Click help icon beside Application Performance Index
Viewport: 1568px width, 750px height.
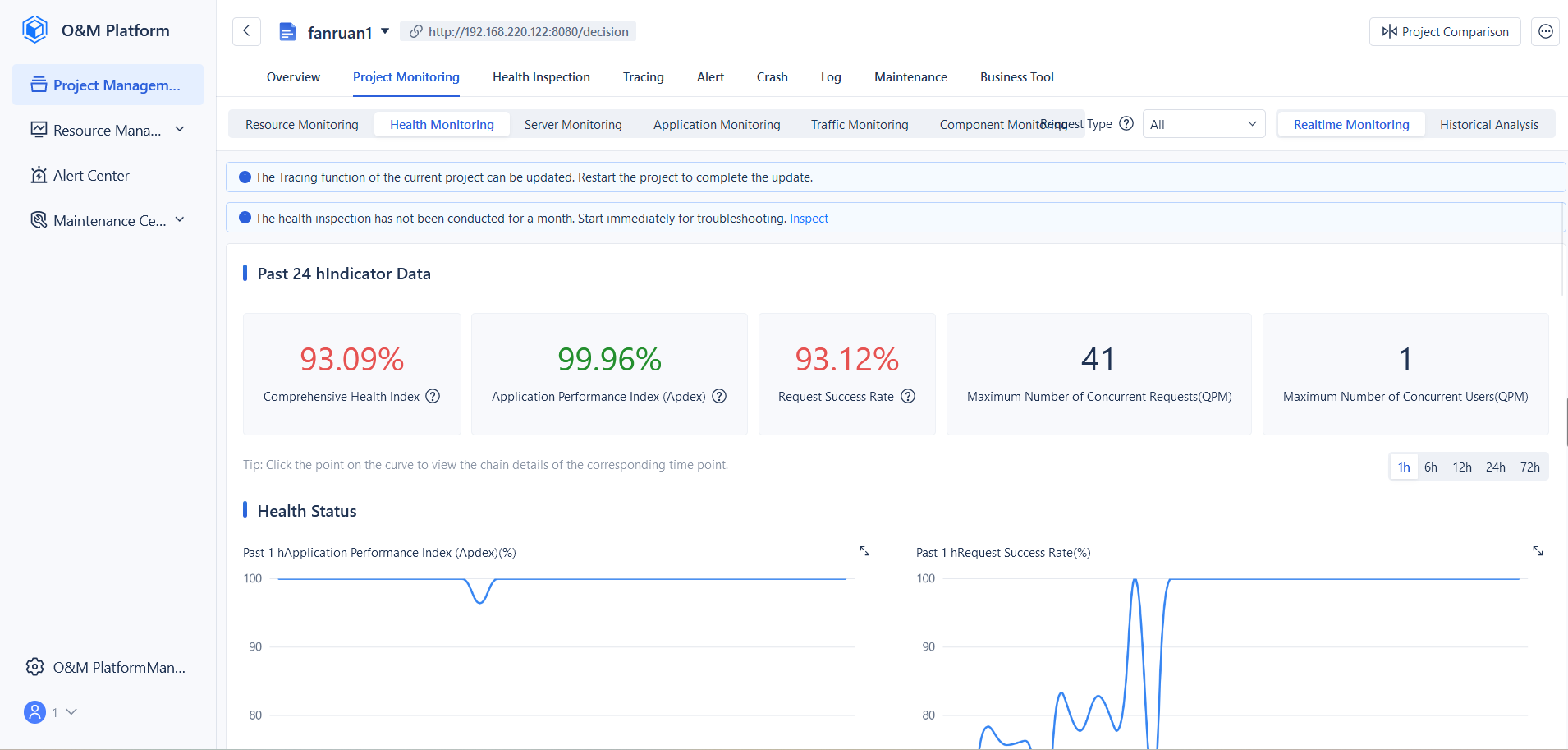(719, 397)
